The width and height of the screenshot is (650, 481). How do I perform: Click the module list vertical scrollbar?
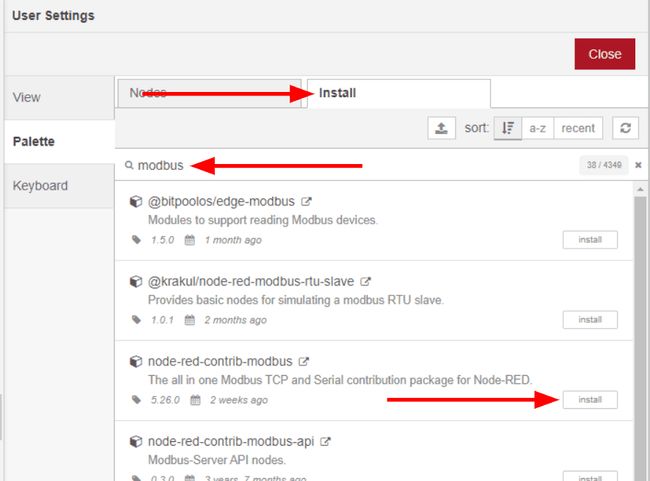coord(639,330)
